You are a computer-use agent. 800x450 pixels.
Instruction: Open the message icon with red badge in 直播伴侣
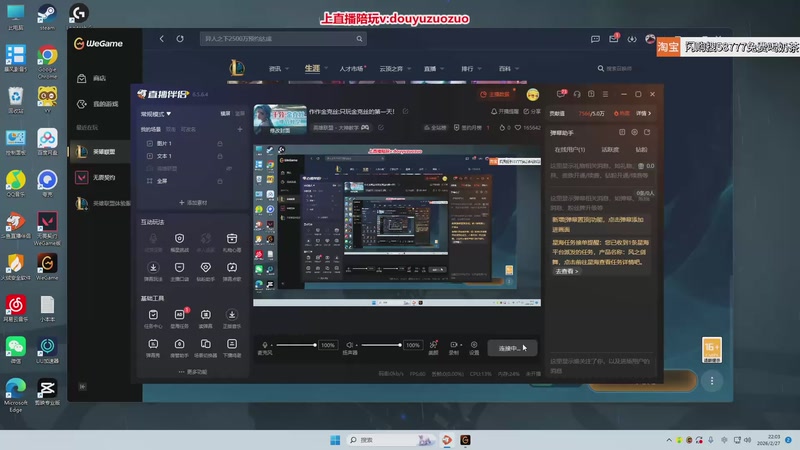pos(561,94)
